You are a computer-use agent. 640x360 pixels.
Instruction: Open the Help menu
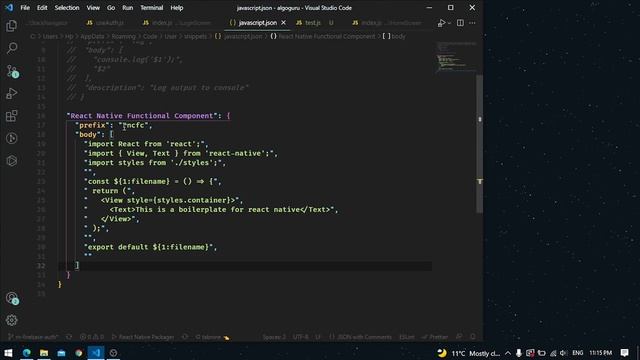pyautogui.click(x=177, y=8)
